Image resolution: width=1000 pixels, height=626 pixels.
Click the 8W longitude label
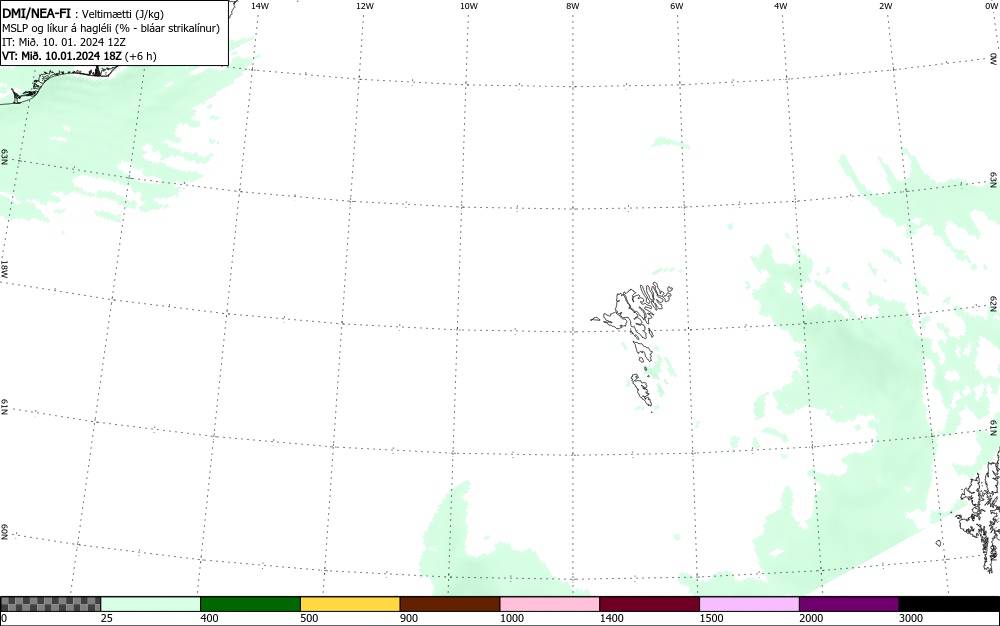tap(573, 6)
